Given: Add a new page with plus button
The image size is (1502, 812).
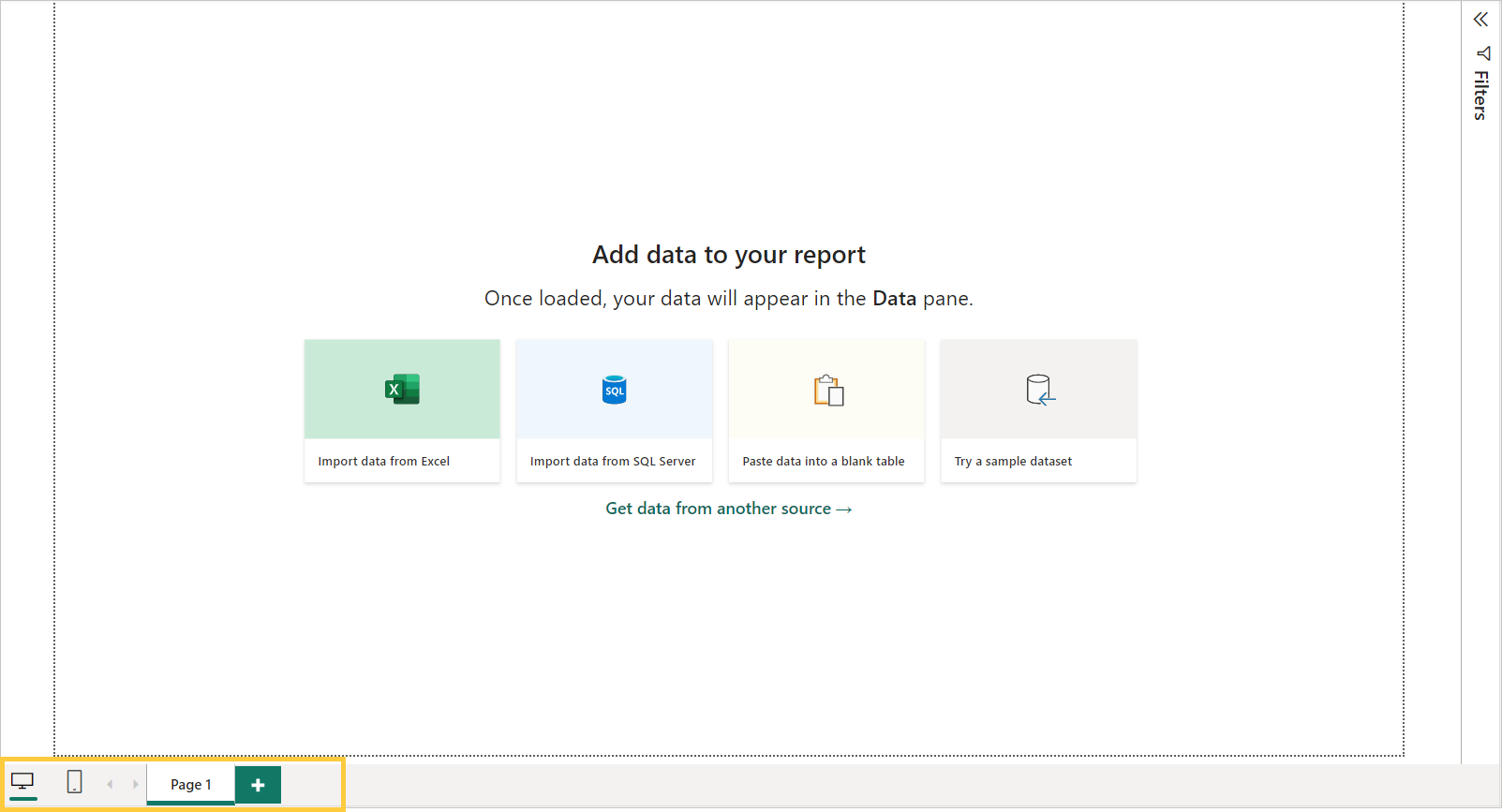Looking at the screenshot, I should point(258,785).
